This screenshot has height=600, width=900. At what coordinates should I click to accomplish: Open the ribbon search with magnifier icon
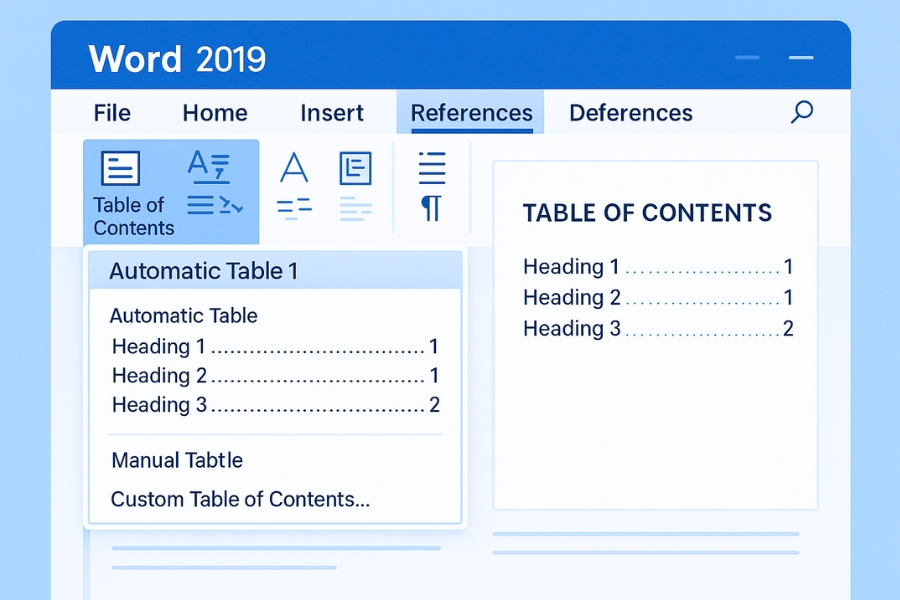coord(802,113)
